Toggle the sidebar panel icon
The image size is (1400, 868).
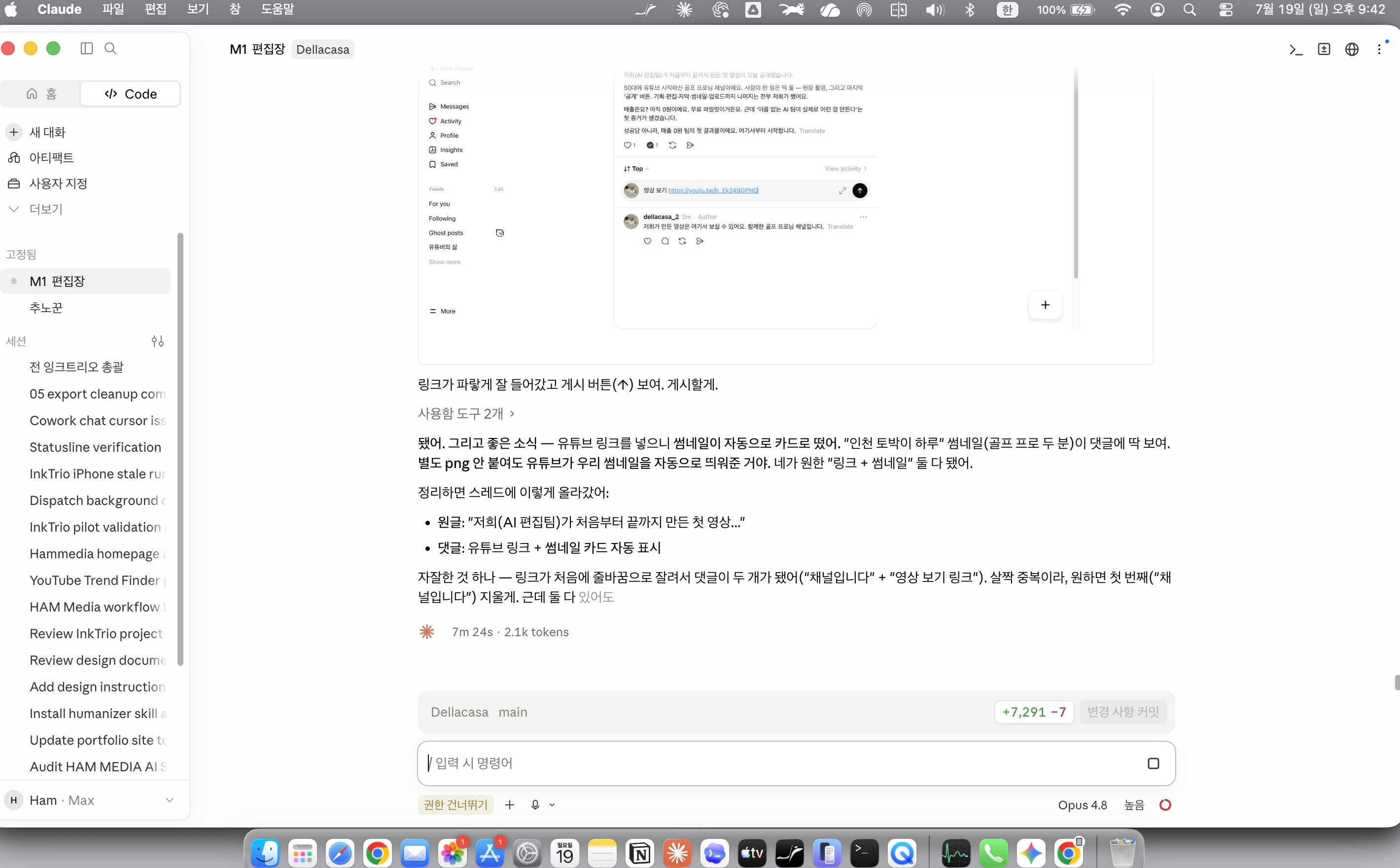pyautogui.click(x=87, y=49)
